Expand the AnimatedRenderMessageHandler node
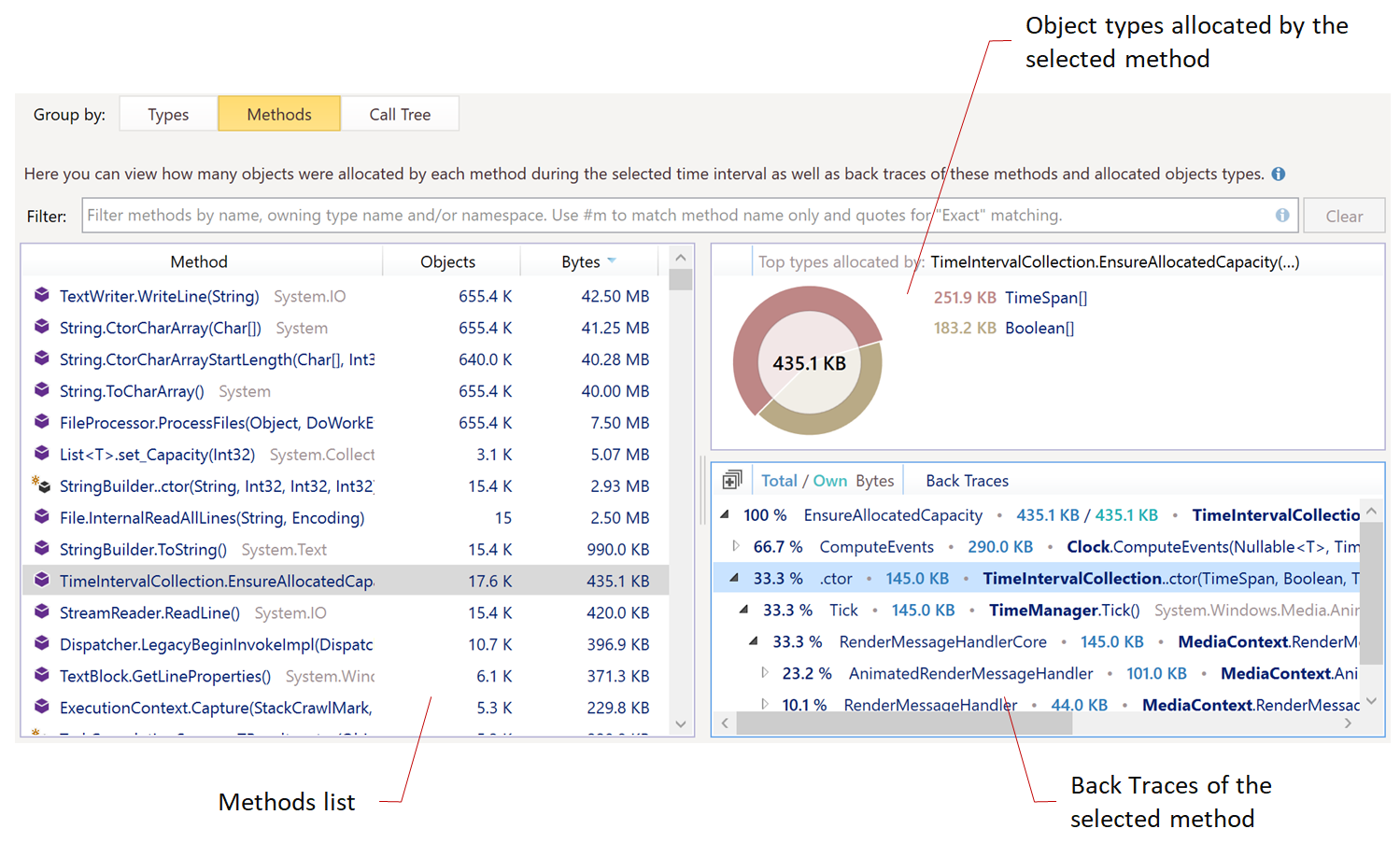This screenshot has height=843, width=1400. point(765,673)
